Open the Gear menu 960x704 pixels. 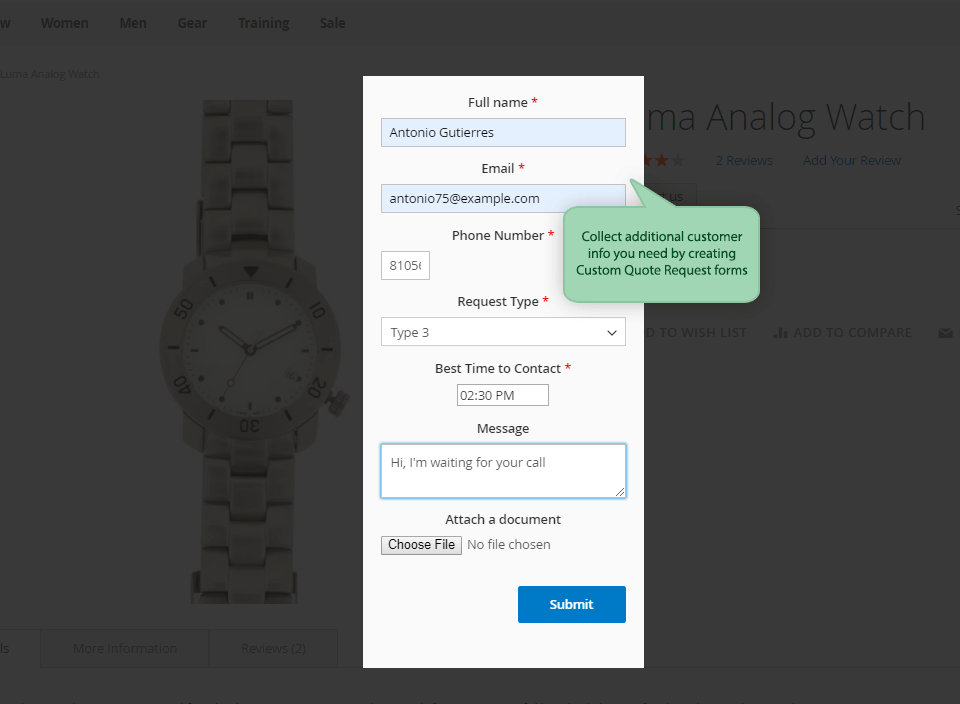192,23
